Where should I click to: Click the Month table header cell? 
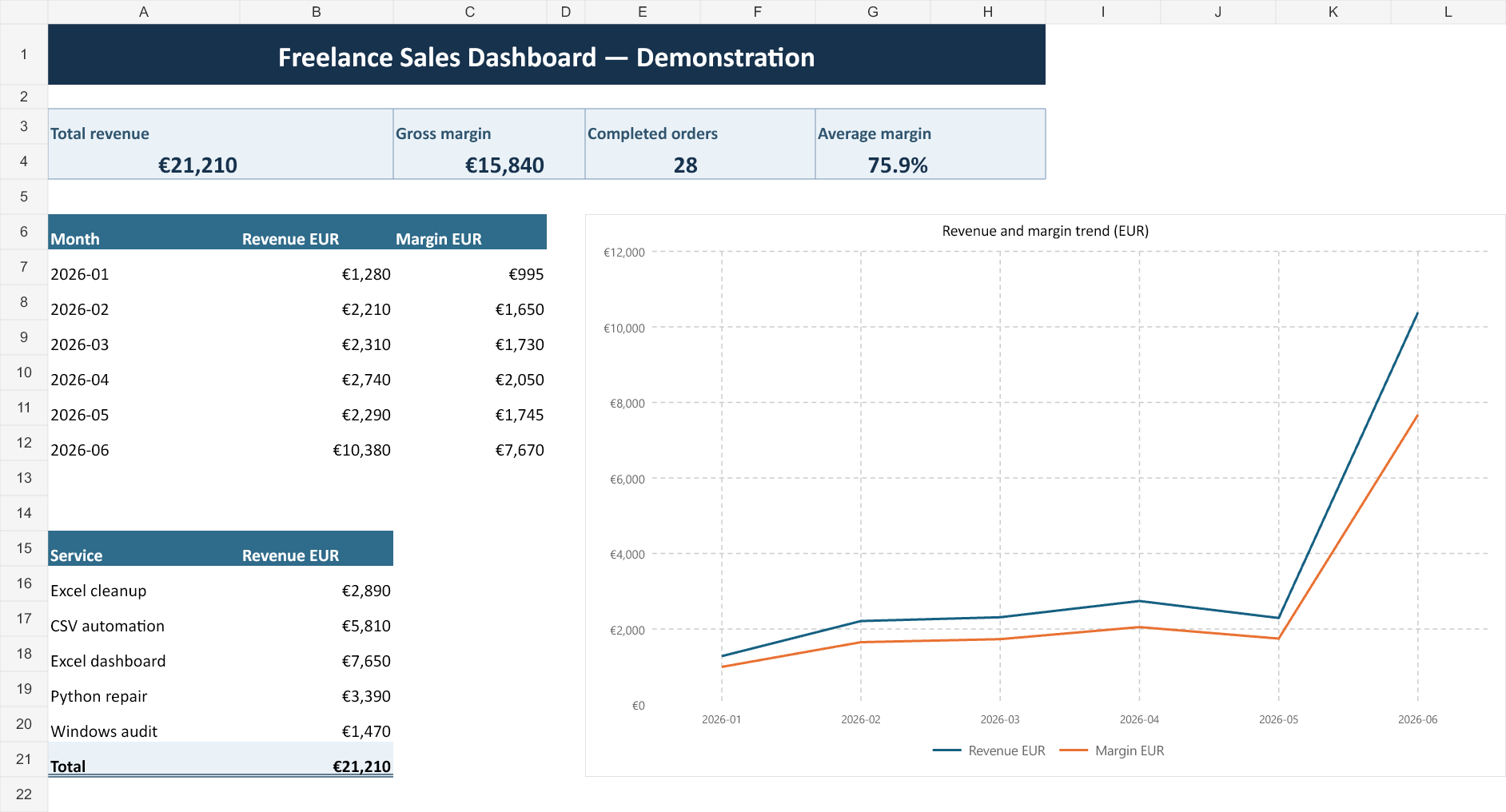(144, 232)
